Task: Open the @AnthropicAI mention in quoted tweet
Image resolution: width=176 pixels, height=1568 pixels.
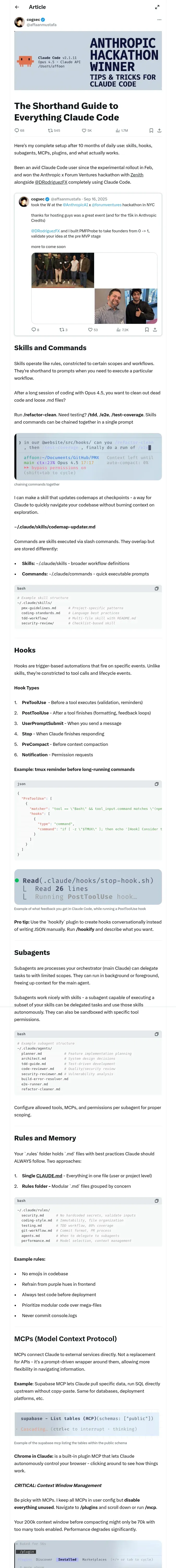Action: 74,205
